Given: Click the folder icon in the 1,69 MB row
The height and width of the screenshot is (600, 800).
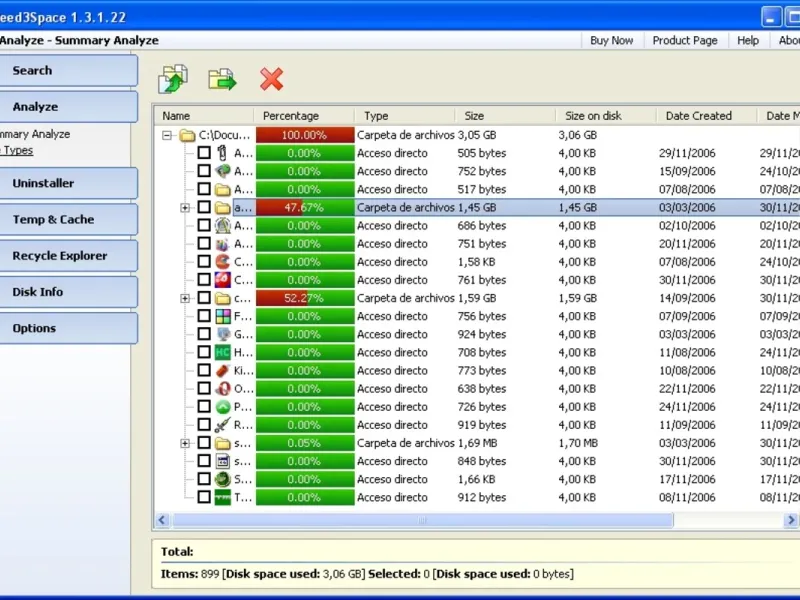Looking at the screenshot, I should pyautogui.click(x=222, y=443).
